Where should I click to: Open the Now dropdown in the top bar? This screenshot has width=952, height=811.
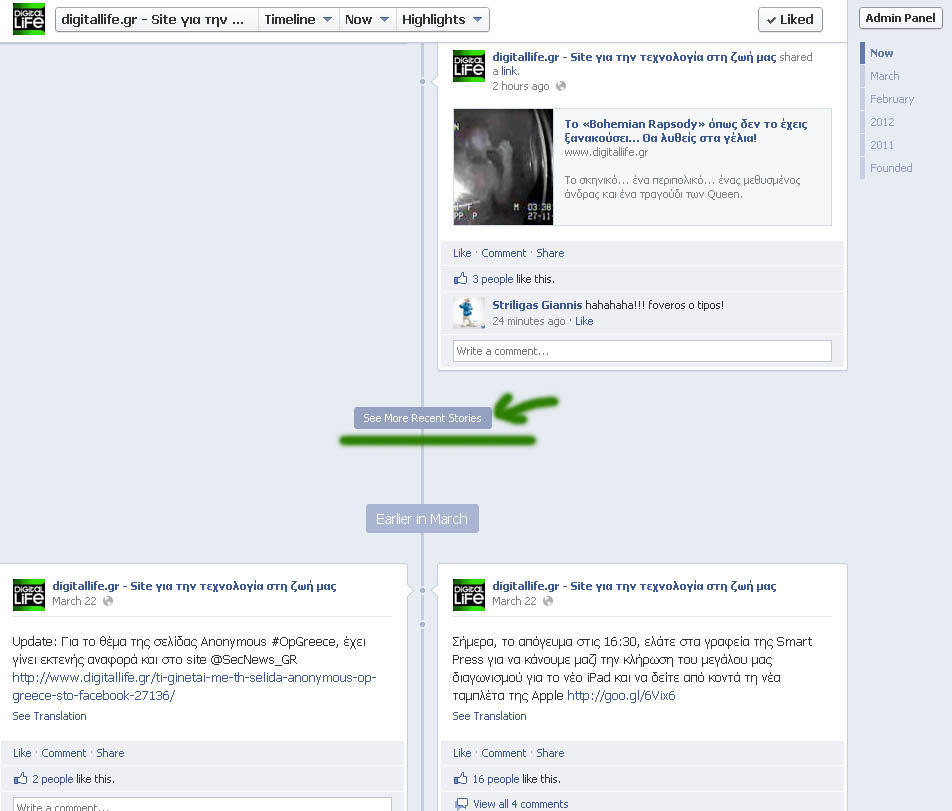point(367,19)
